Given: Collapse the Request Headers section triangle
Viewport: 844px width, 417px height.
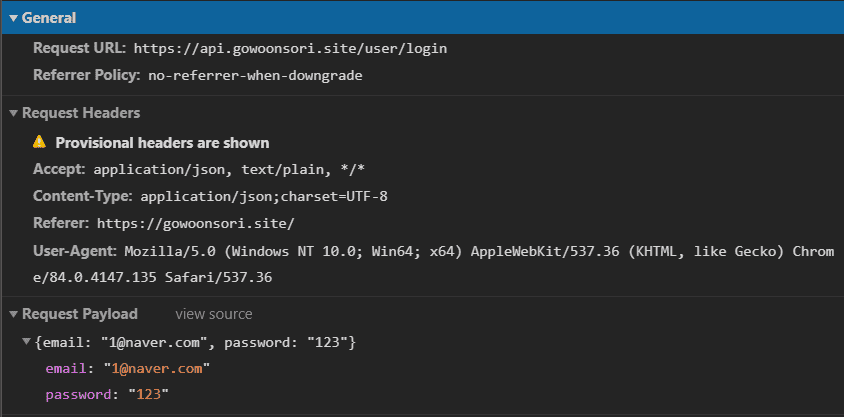Looking at the screenshot, I should (14, 113).
